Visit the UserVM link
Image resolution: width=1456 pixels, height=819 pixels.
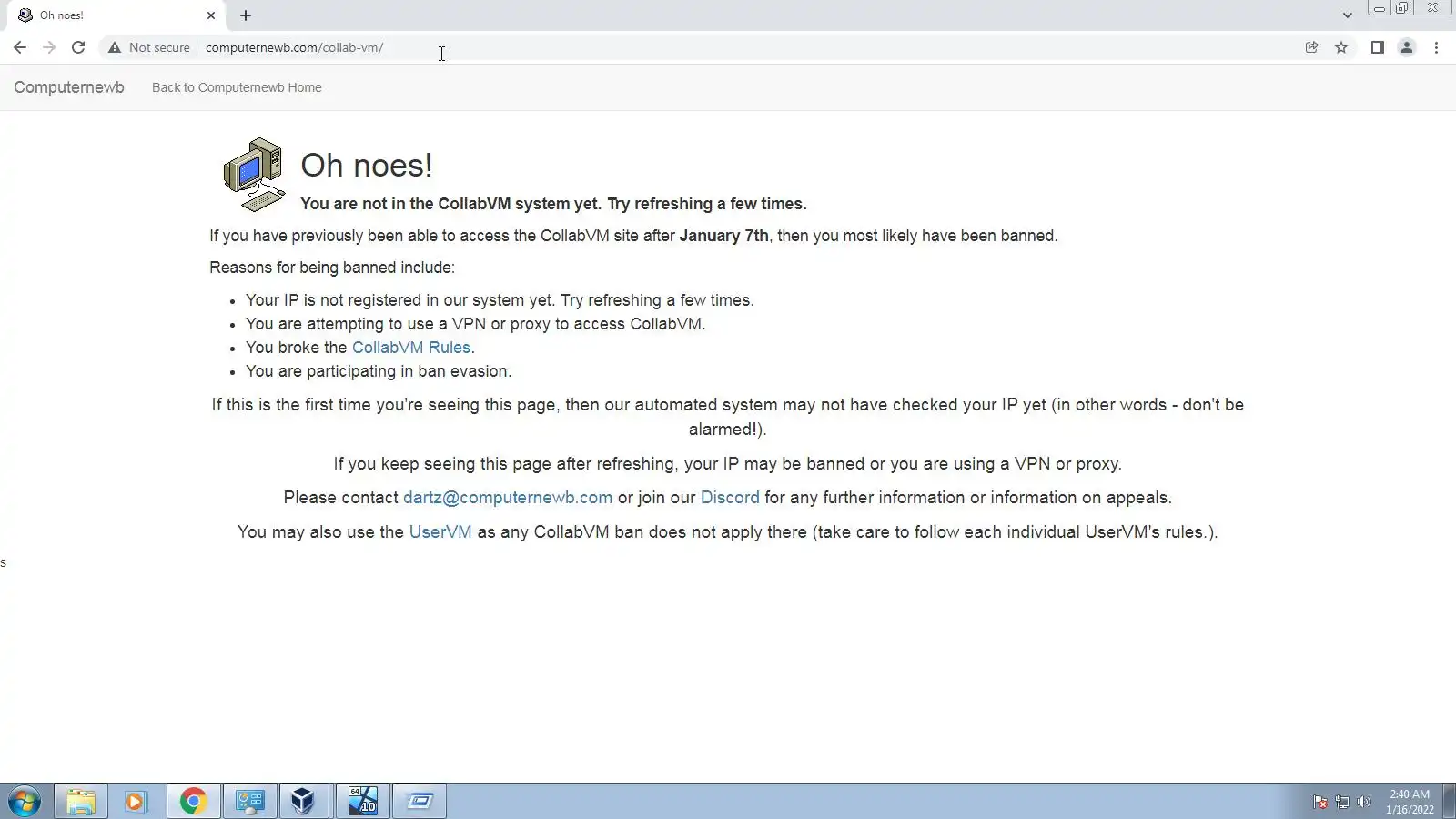coord(440,532)
